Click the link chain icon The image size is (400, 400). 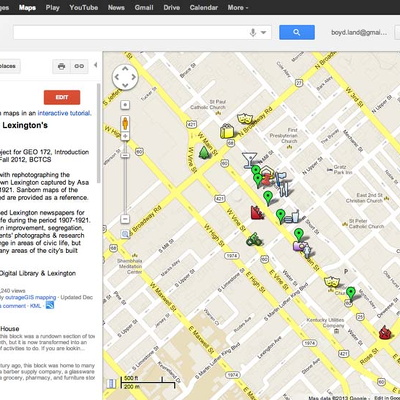pyautogui.click(x=79, y=66)
